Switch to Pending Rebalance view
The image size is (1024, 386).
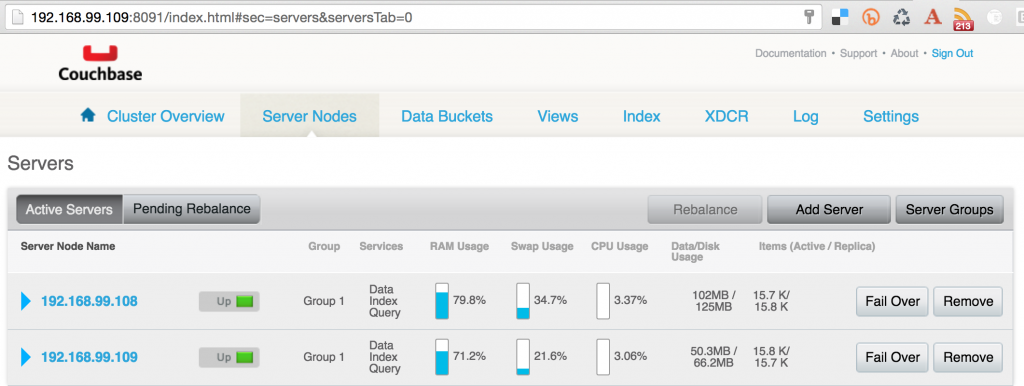(x=191, y=209)
